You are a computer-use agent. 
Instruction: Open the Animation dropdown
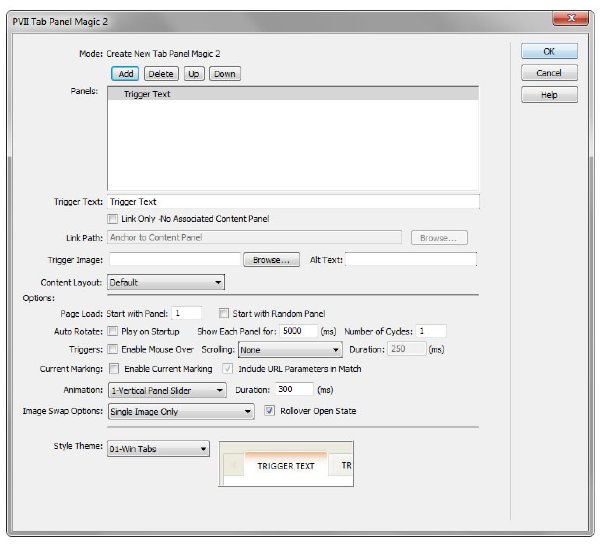tap(167, 390)
